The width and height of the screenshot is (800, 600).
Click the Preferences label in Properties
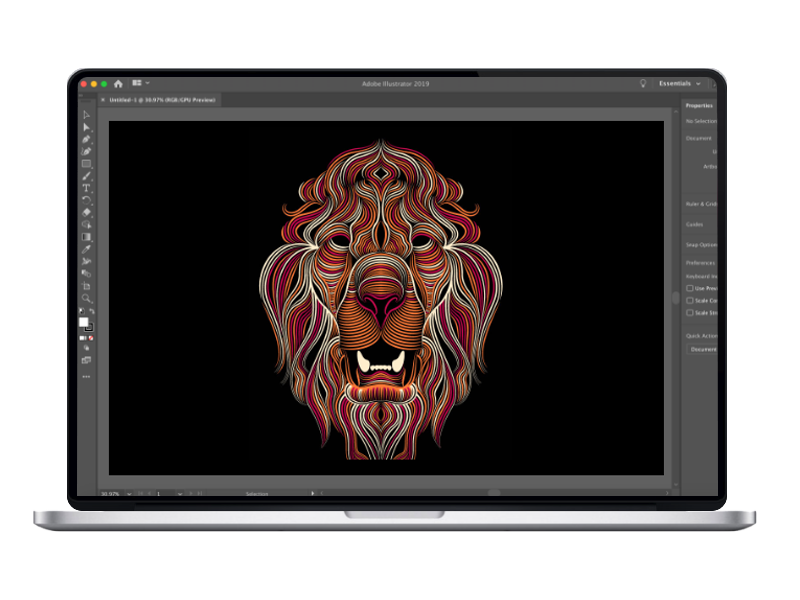pyautogui.click(x=701, y=263)
